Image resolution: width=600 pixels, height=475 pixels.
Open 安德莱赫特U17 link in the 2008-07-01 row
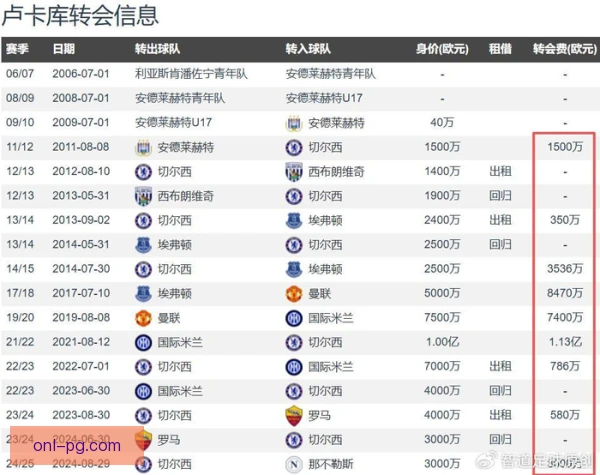(x=324, y=98)
